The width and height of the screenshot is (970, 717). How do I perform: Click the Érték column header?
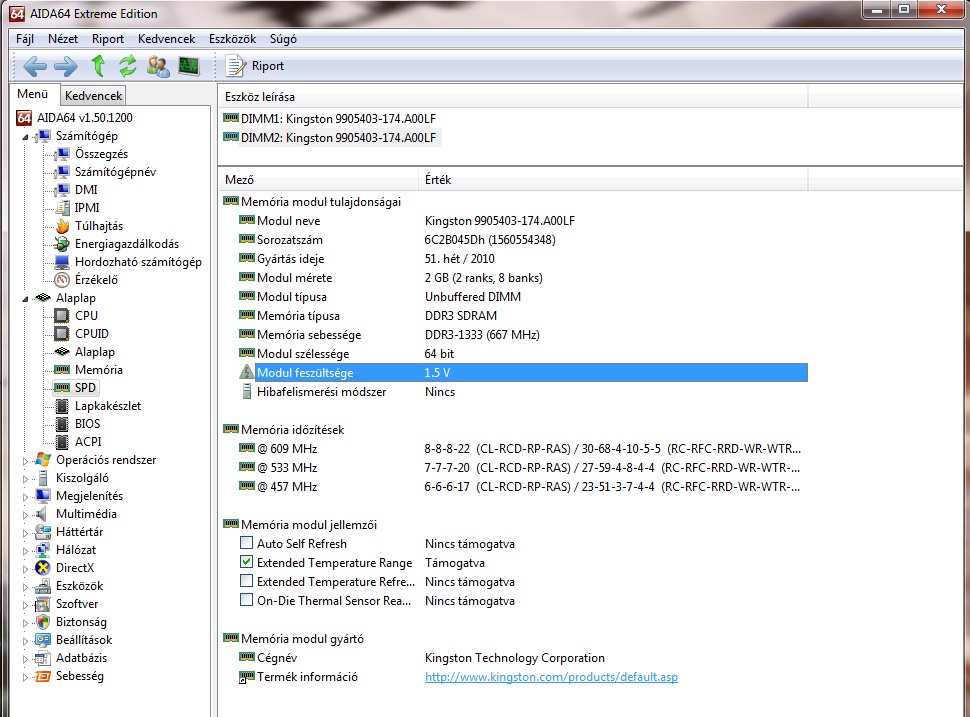click(x=614, y=179)
